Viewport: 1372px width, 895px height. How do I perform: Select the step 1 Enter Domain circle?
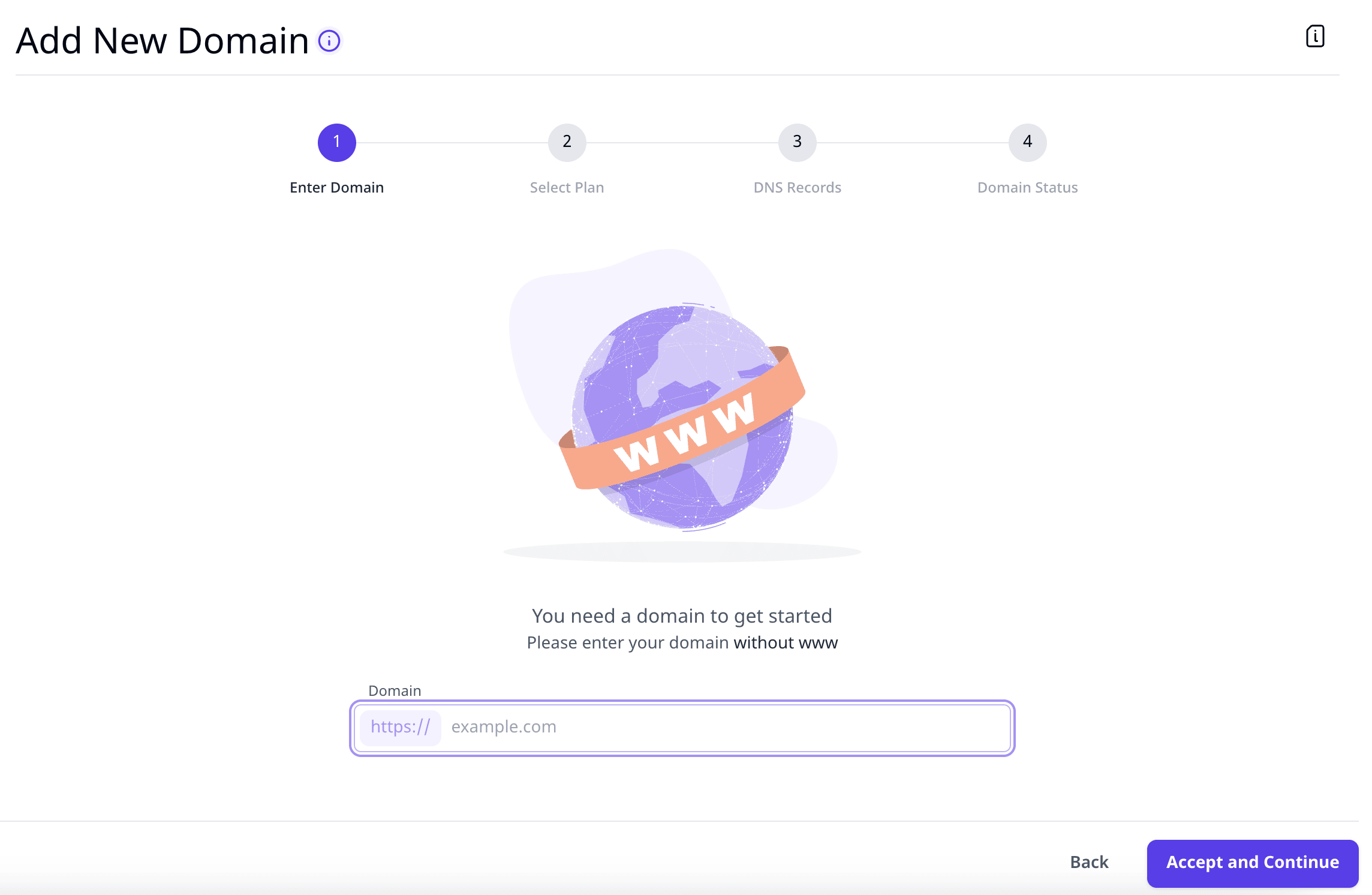[x=337, y=142]
